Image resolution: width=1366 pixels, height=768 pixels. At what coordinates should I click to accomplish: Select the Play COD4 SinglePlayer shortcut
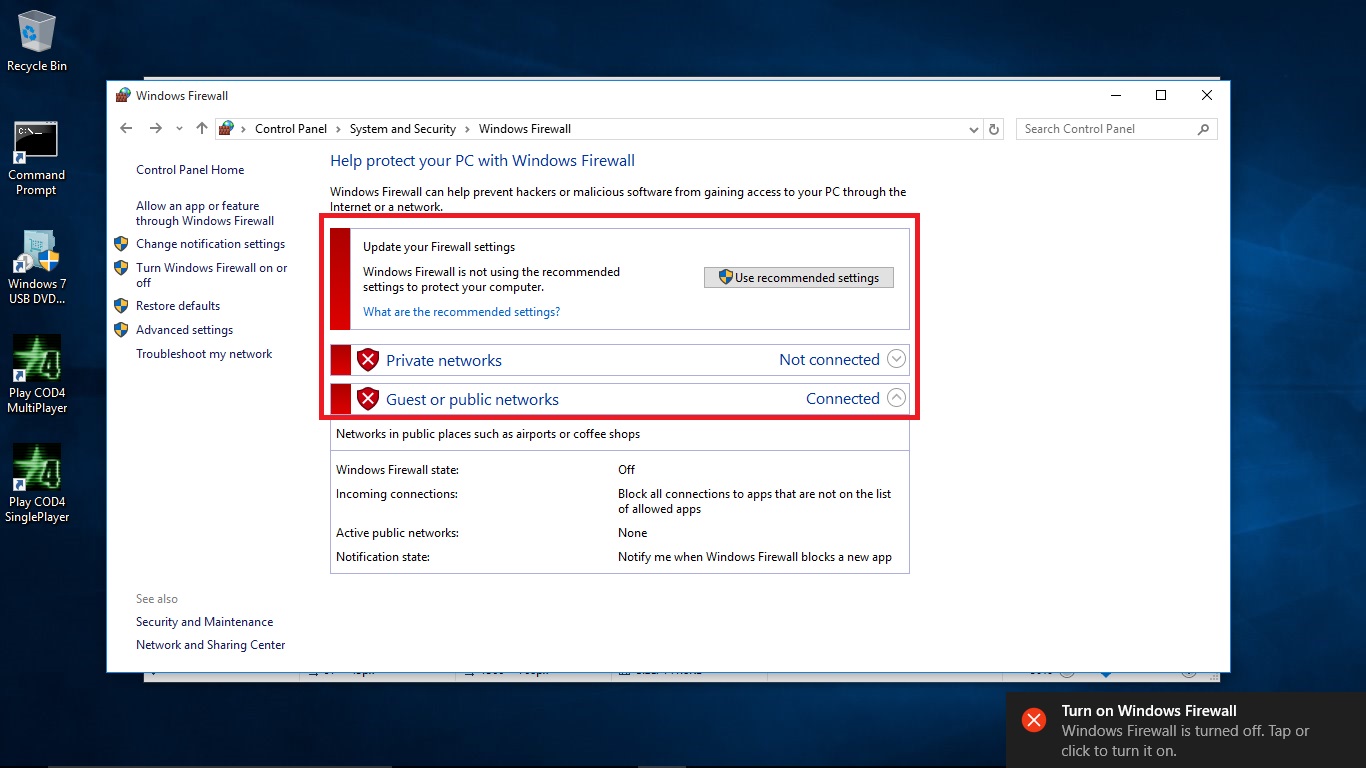point(37,484)
